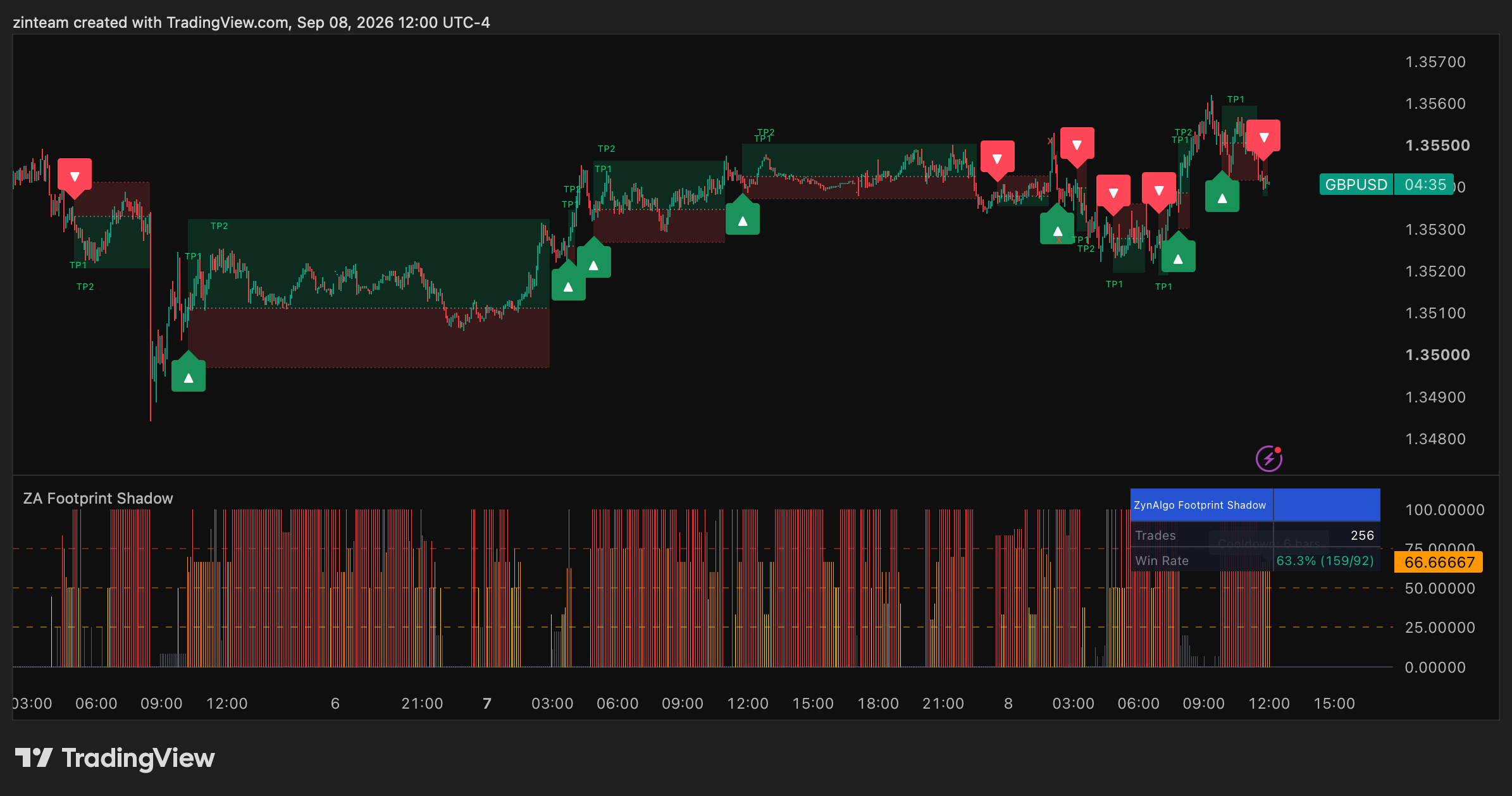Click the day 6 label on time axis

[x=335, y=704]
